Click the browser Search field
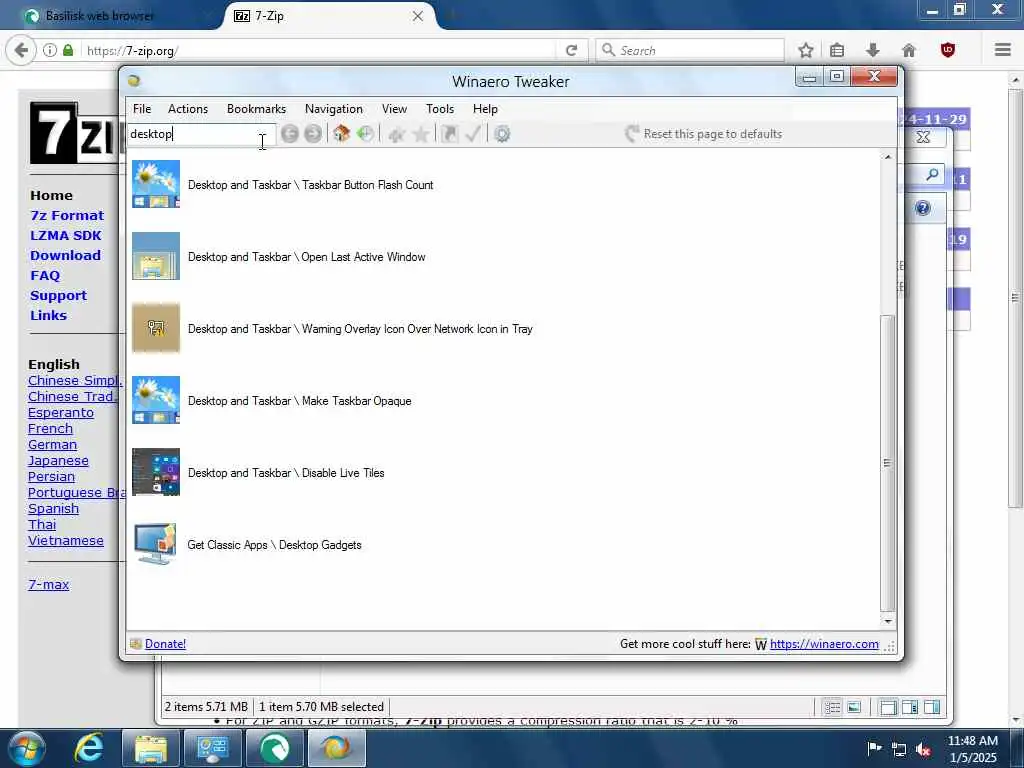Screen dimensions: 1024x768 tap(690, 50)
